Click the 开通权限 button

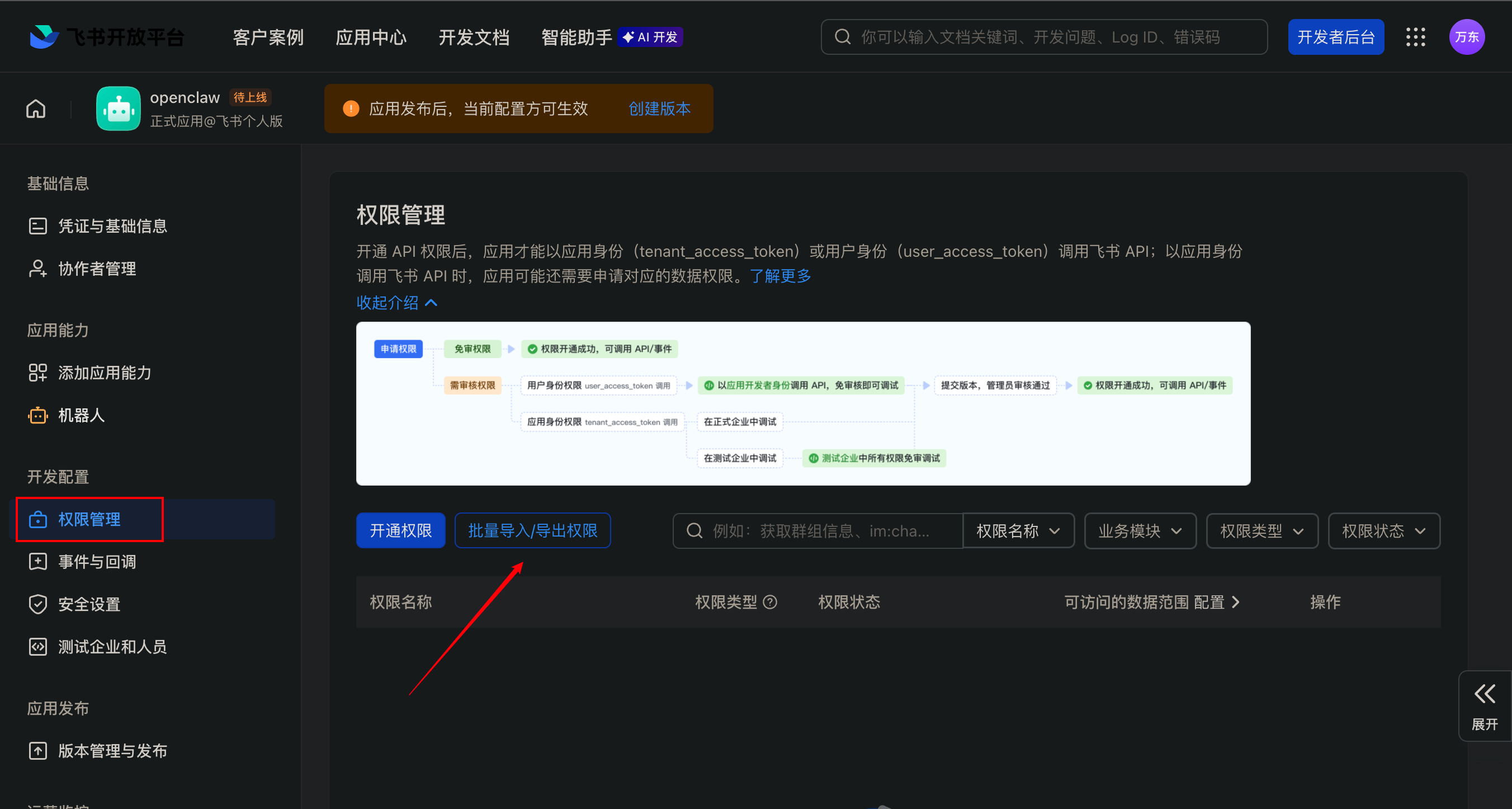point(401,531)
